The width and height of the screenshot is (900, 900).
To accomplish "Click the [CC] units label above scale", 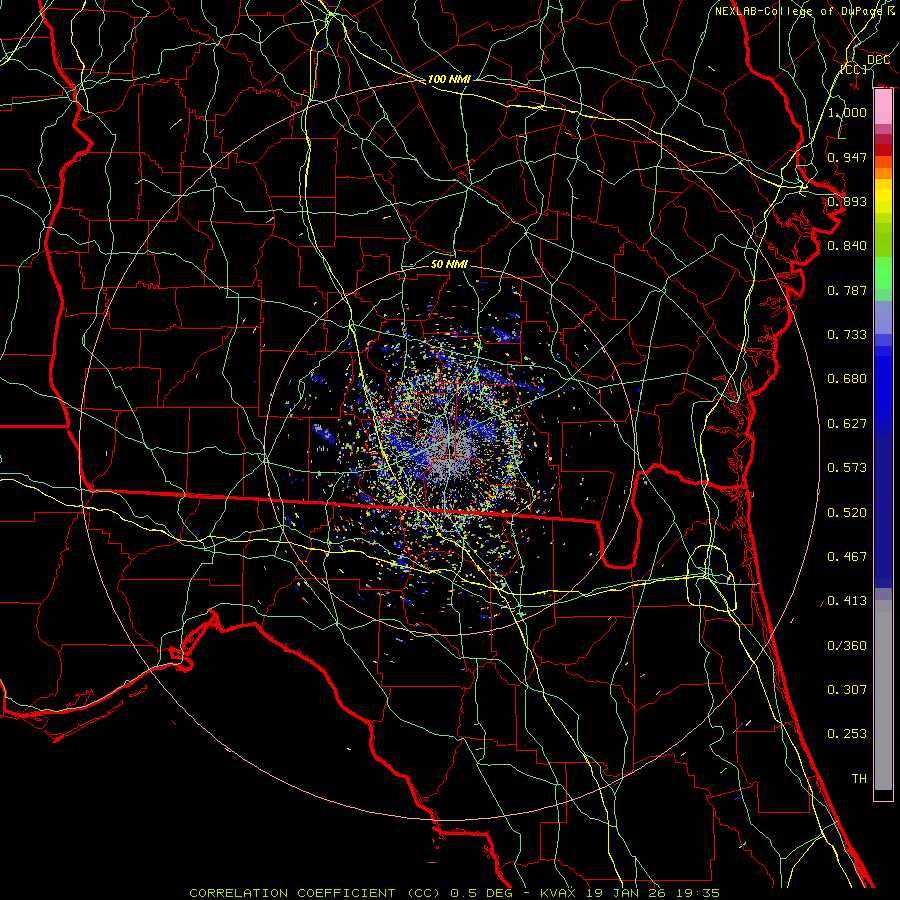I will click(x=854, y=69).
